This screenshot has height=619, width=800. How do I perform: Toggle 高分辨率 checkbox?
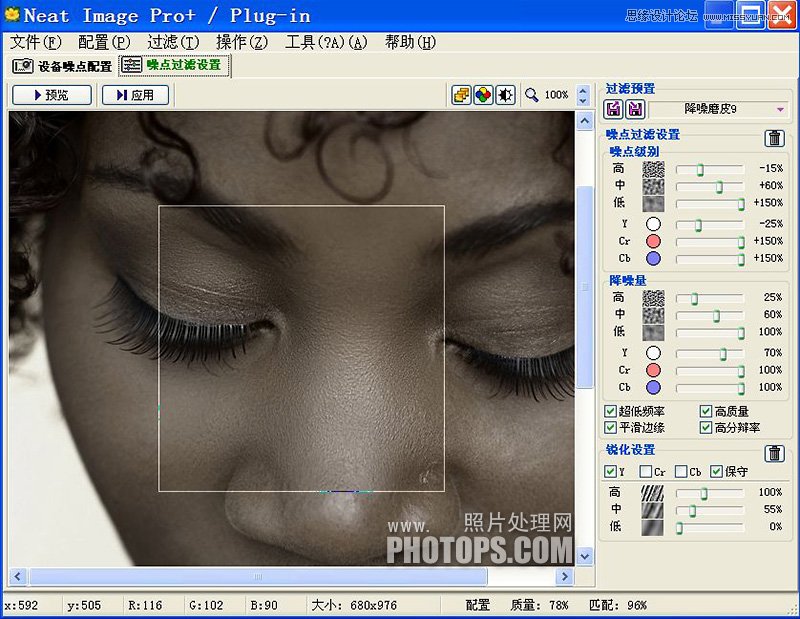[706, 428]
